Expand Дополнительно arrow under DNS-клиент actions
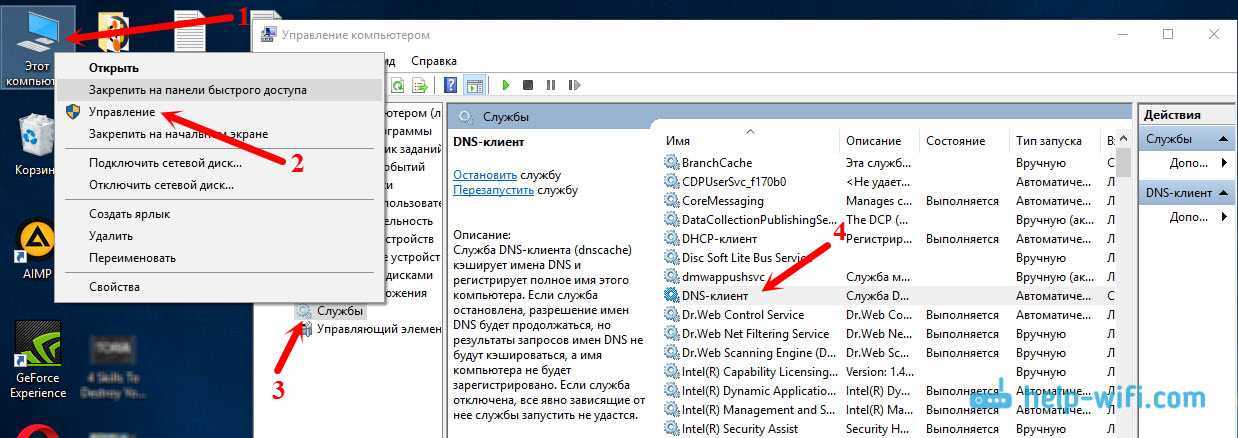 [x=1225, y=217]
